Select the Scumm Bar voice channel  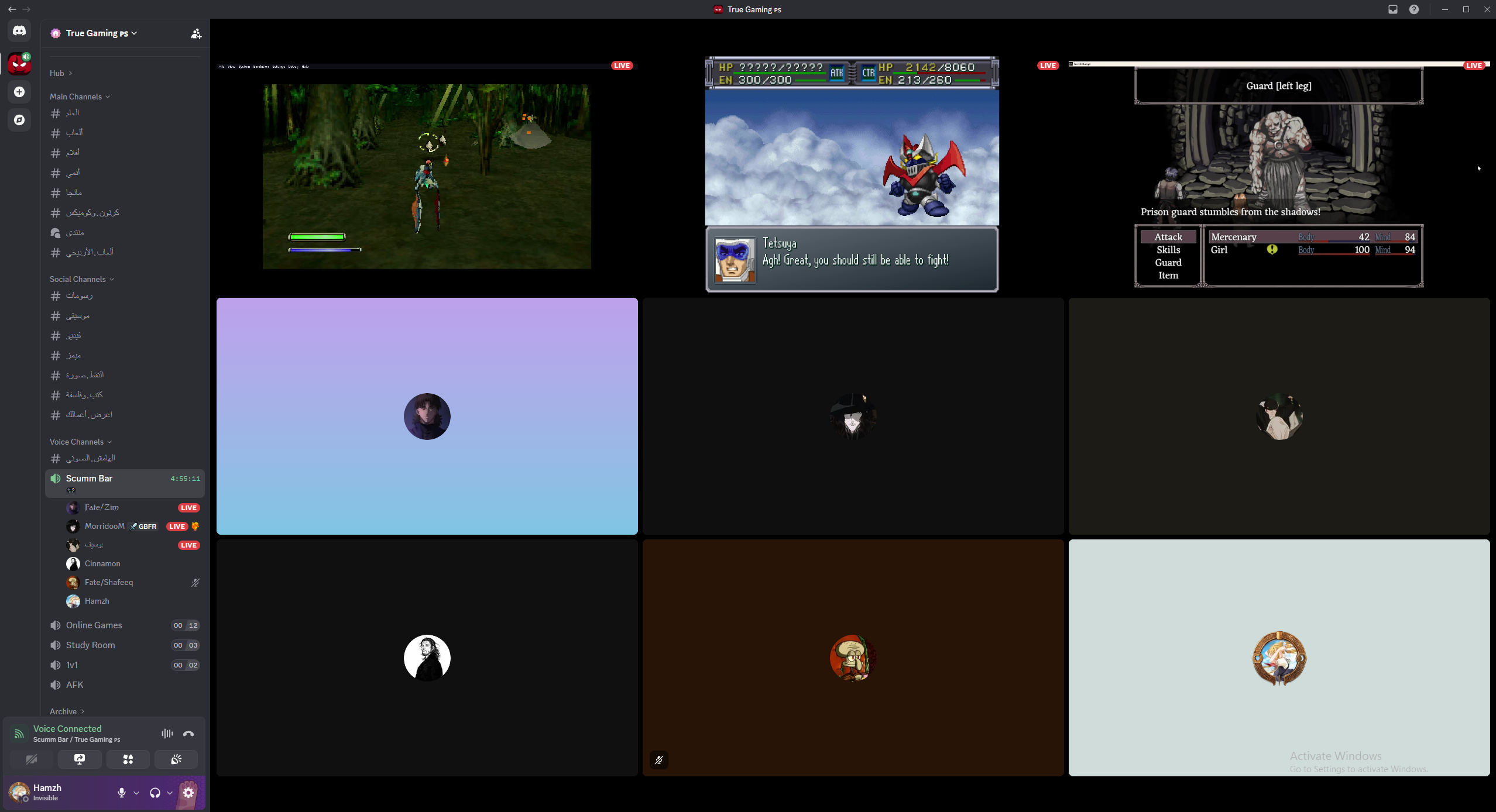(x=125, y=483)
